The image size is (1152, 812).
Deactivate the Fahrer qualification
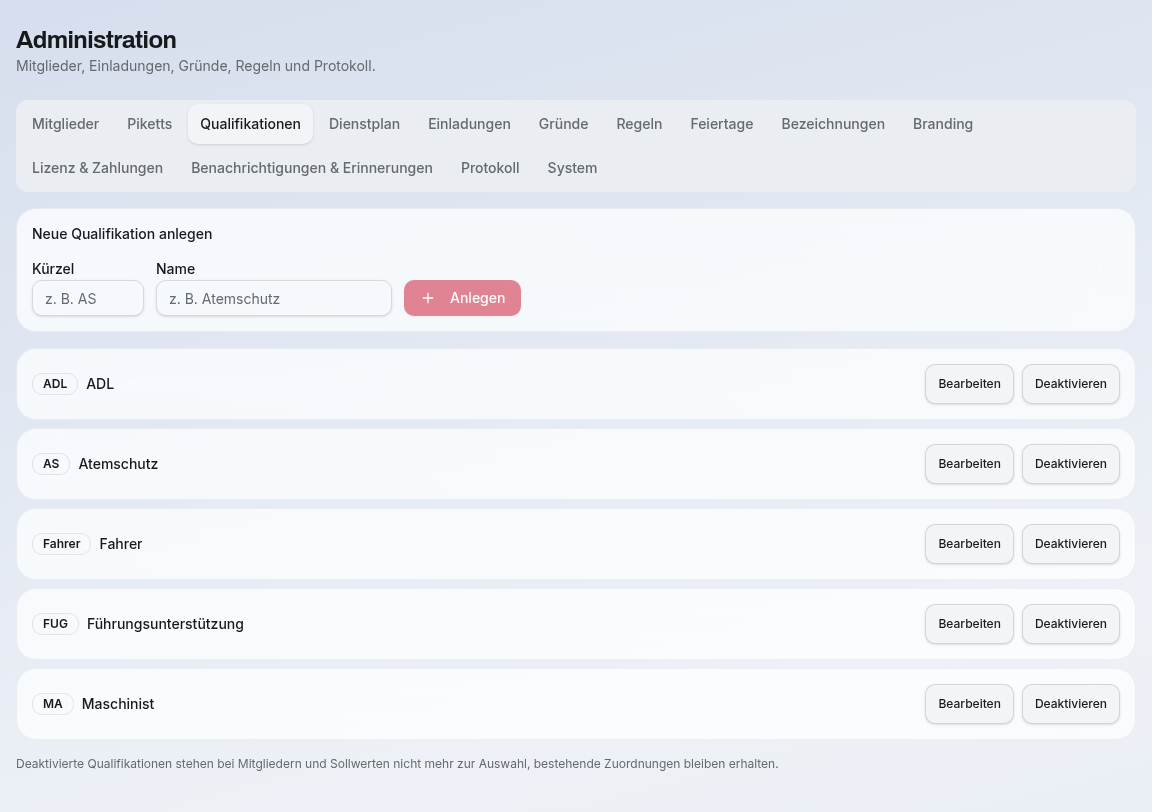1070,545
